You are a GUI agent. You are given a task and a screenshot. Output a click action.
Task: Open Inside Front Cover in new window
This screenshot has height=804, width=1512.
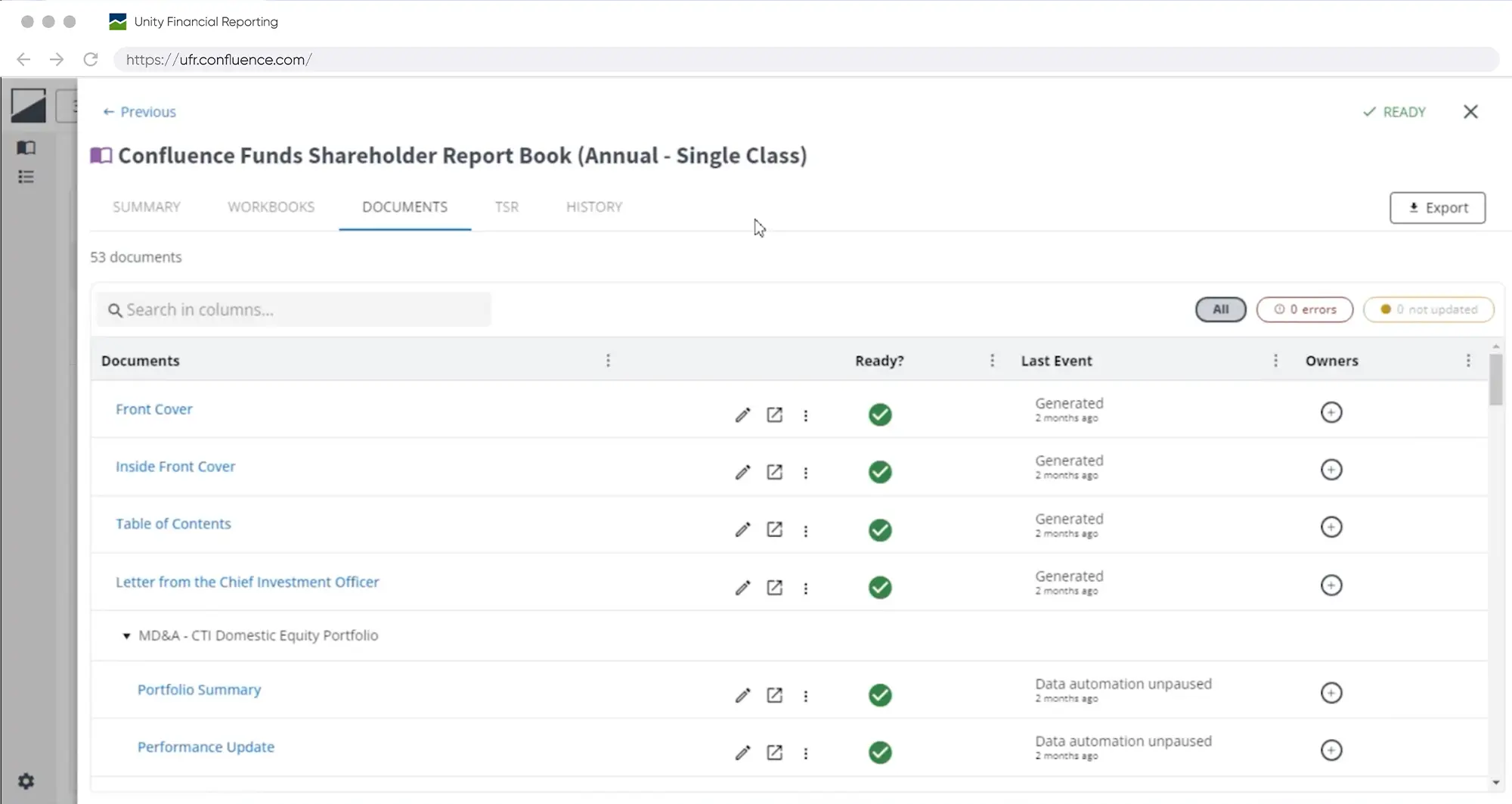tap(774, 472)
